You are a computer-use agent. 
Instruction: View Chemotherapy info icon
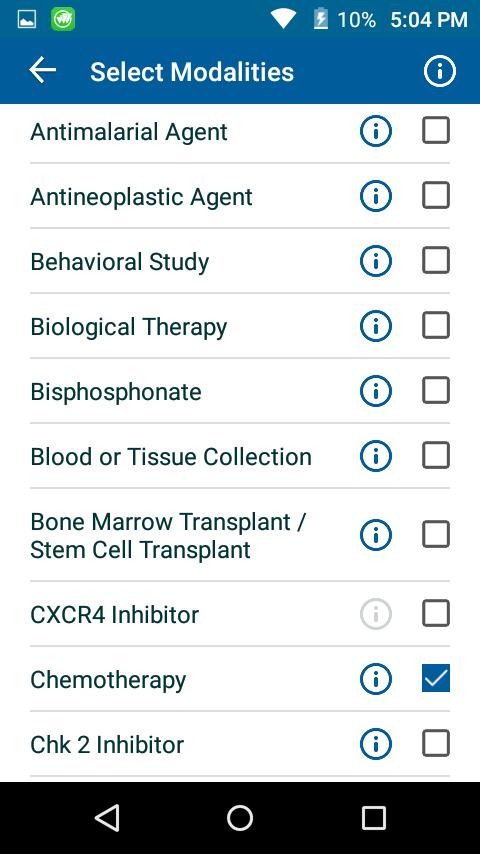click(x=376, y=679)
